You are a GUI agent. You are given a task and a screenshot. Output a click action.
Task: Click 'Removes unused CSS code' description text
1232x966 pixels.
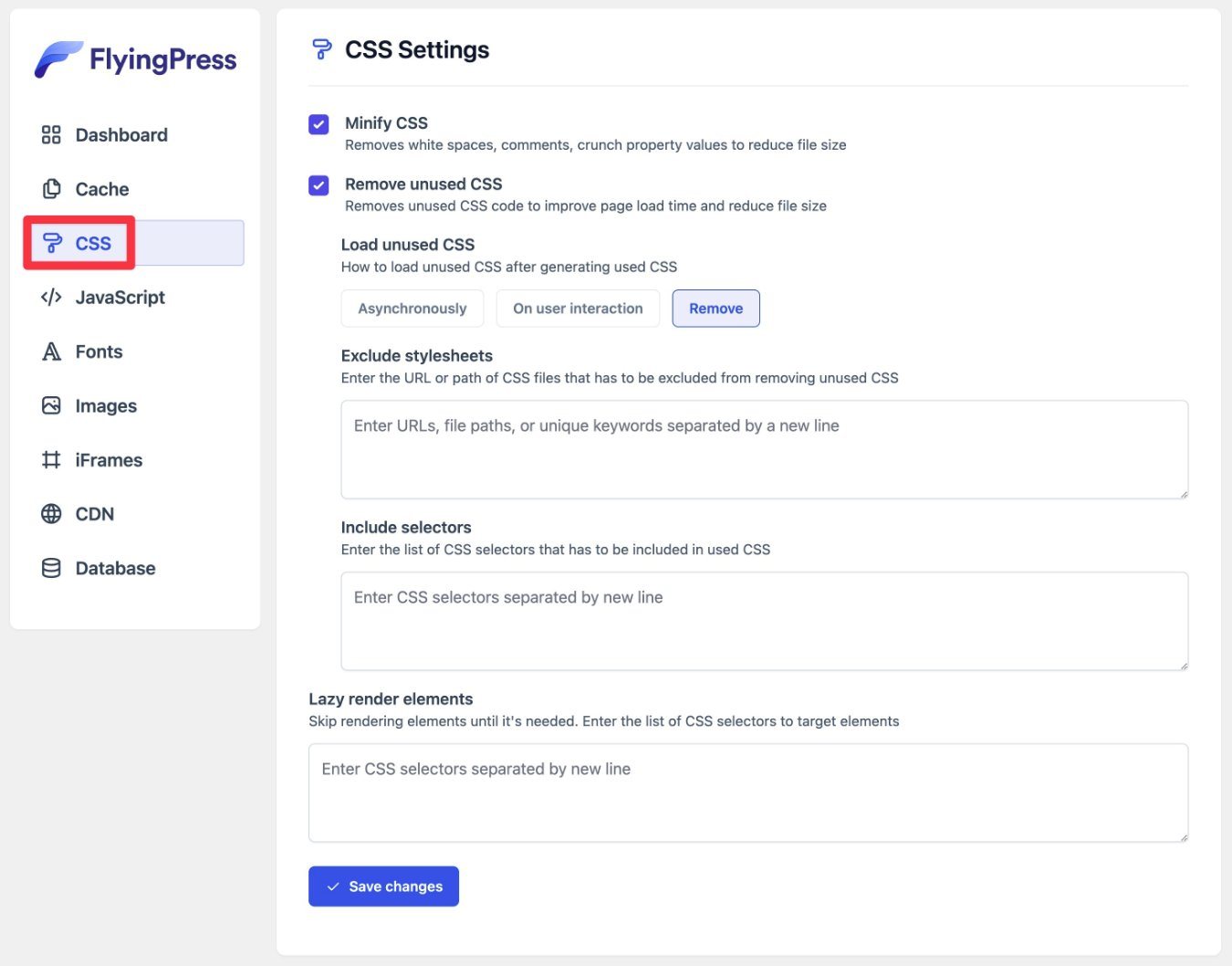[586, 206]
